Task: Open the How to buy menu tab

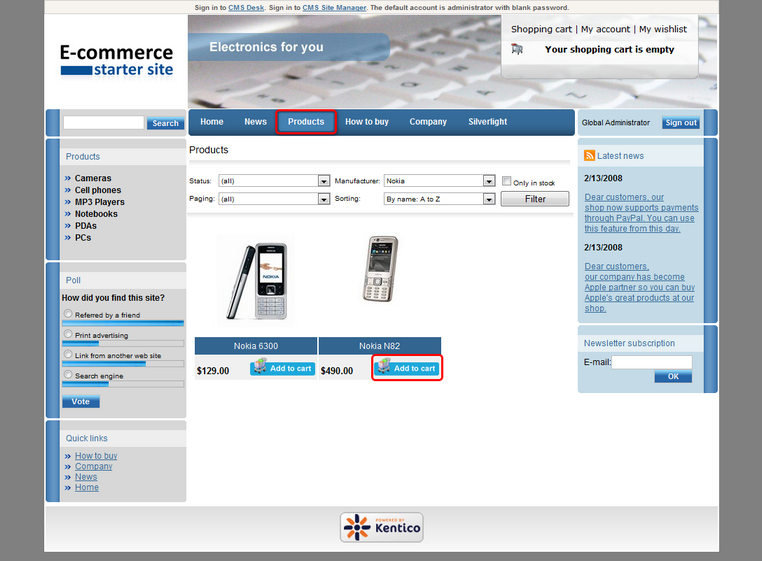Action: pos(367,122)
